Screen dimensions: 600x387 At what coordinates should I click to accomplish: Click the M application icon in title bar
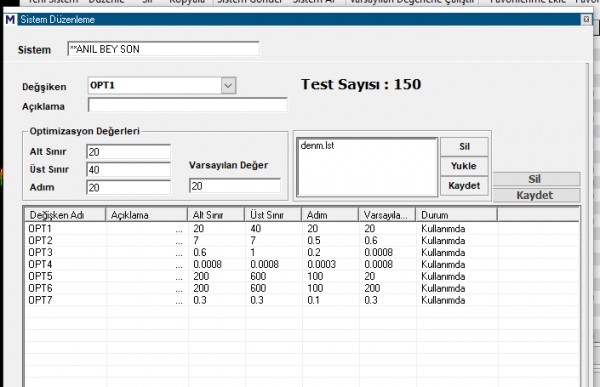(10, 19)
